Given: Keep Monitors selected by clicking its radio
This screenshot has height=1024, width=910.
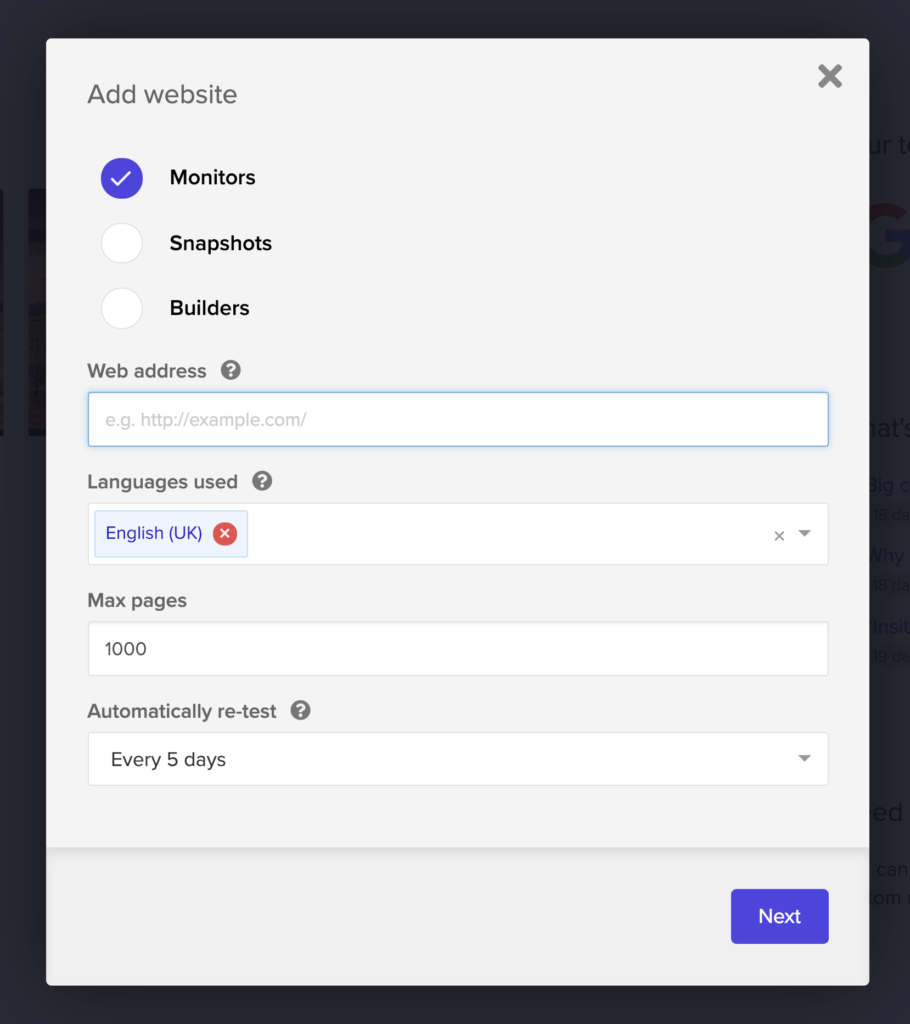Looking at the screenshot, I should [121, 178].
